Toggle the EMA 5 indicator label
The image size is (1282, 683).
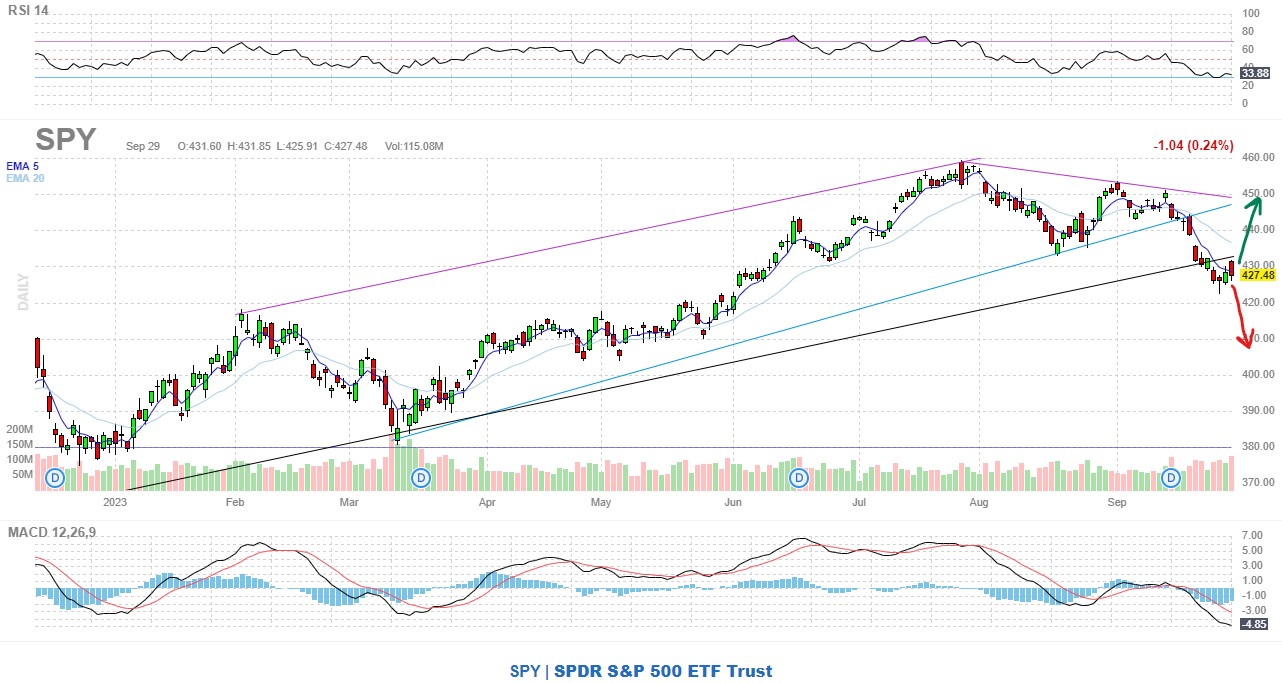click(22, 166)
